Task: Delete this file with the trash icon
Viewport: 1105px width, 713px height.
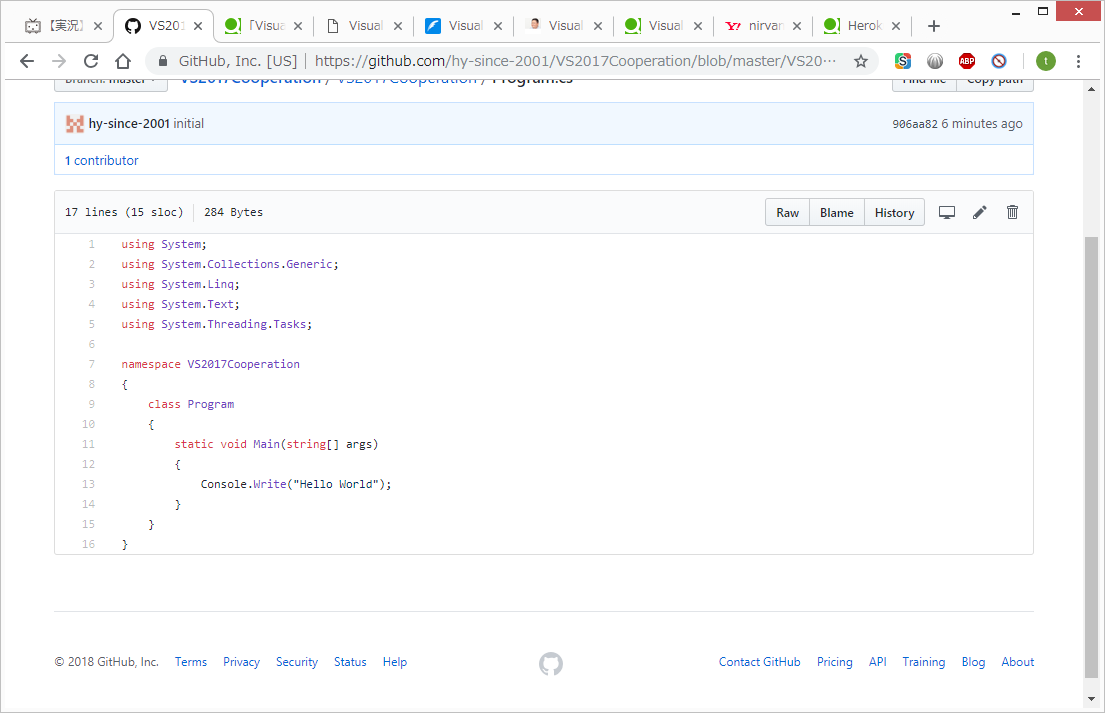Action: (1012, 212)
